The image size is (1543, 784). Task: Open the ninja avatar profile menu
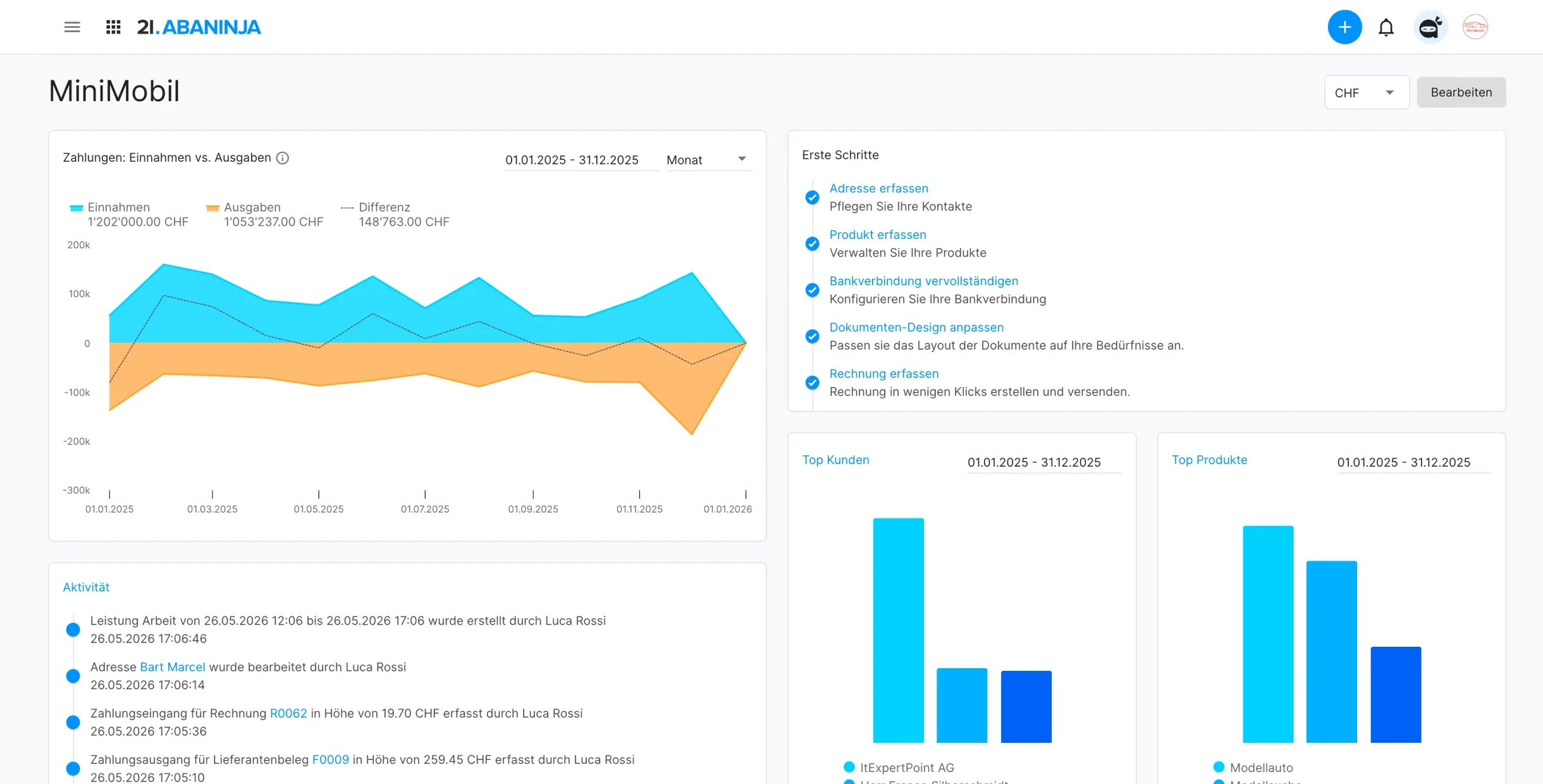point(1430,27)
